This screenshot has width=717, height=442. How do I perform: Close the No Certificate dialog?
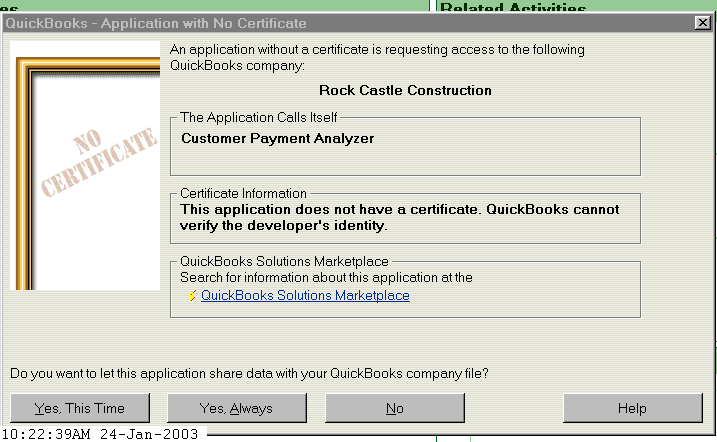pos(702,22)
